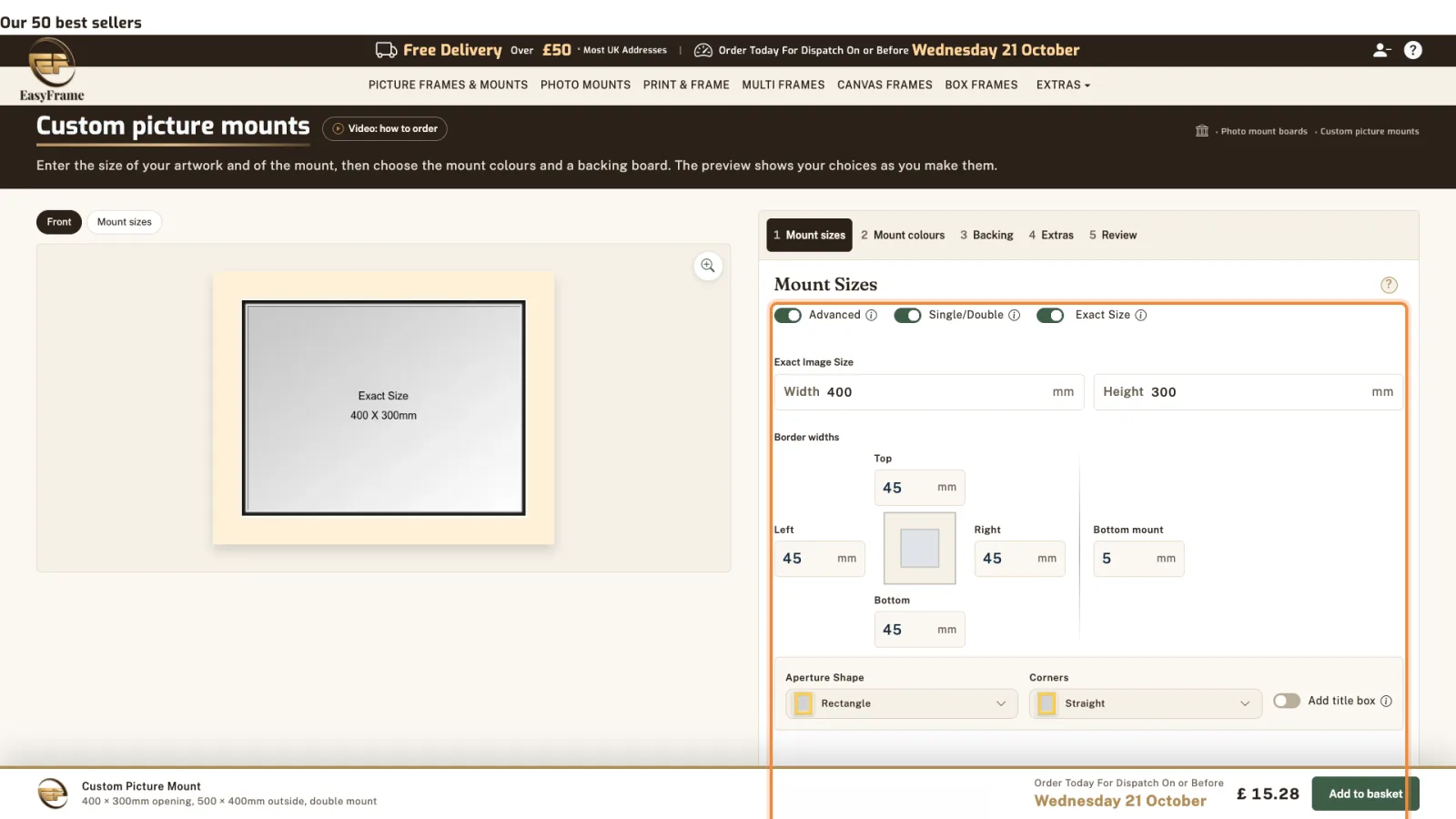Click the delivery van icon
The image size is (1456, 819).
click(386, 50)
